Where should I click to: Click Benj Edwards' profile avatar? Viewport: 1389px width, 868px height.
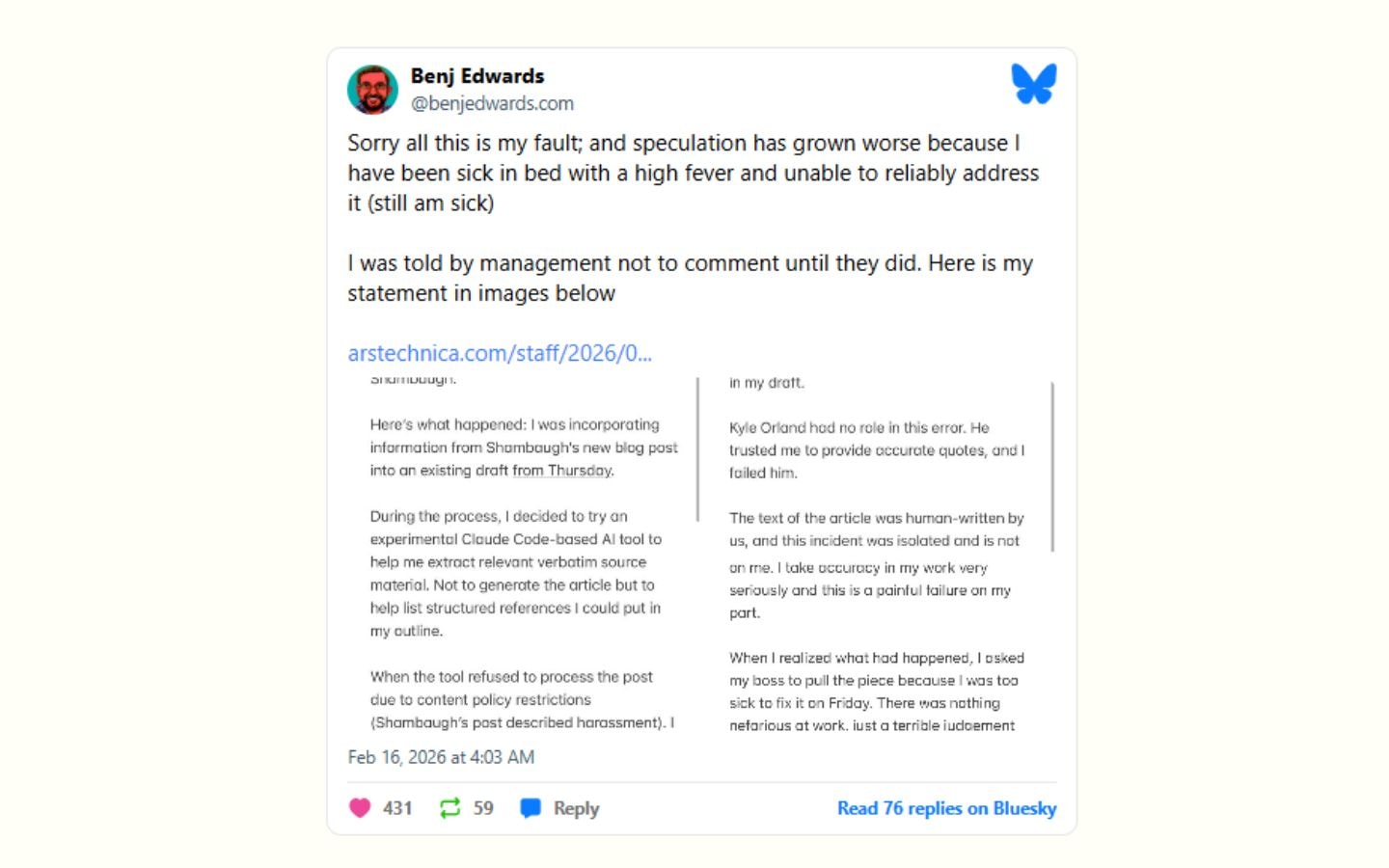pyautogui.click(x=372, y=90)
